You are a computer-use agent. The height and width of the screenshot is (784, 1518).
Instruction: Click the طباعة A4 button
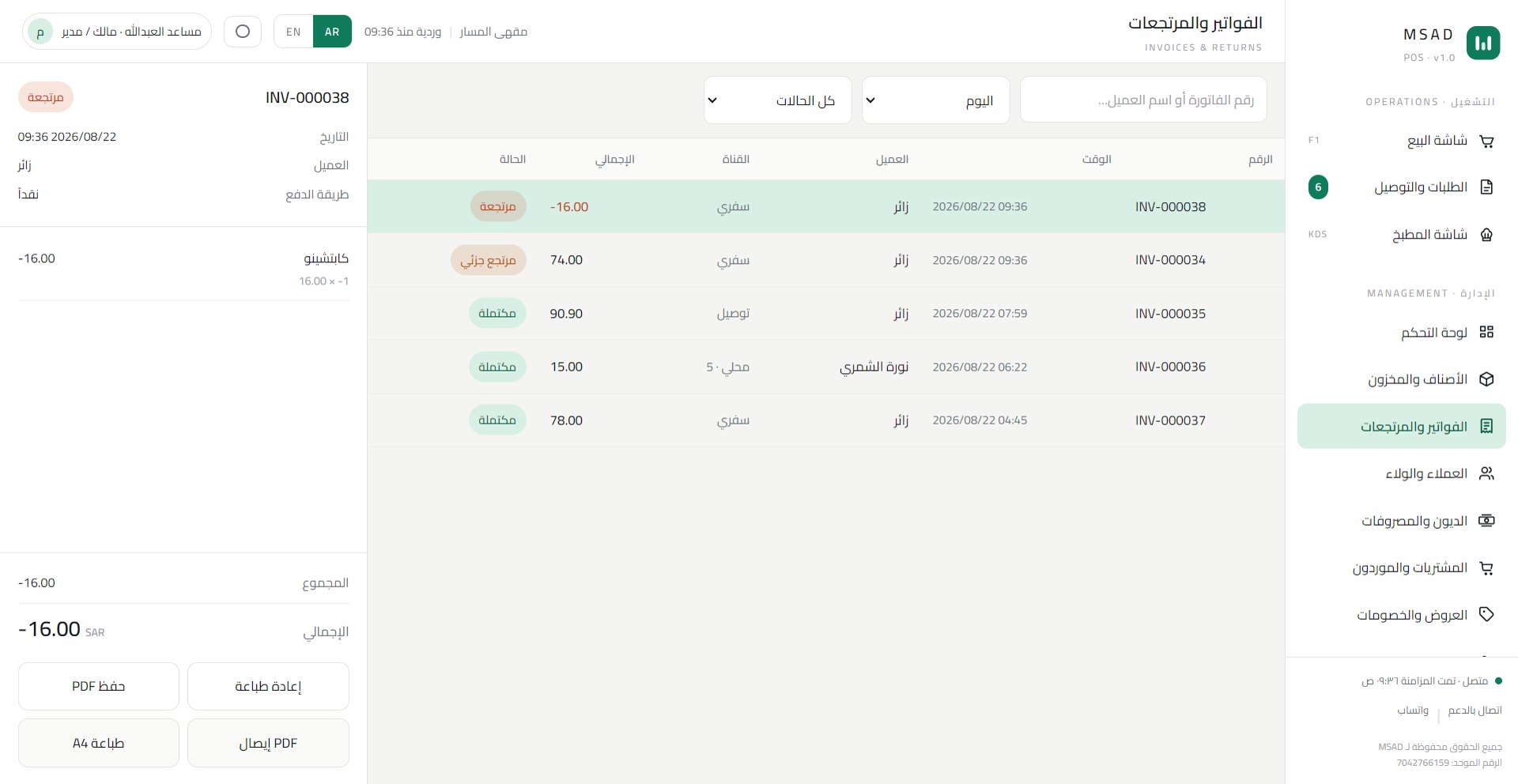click(x=99, y=743)
